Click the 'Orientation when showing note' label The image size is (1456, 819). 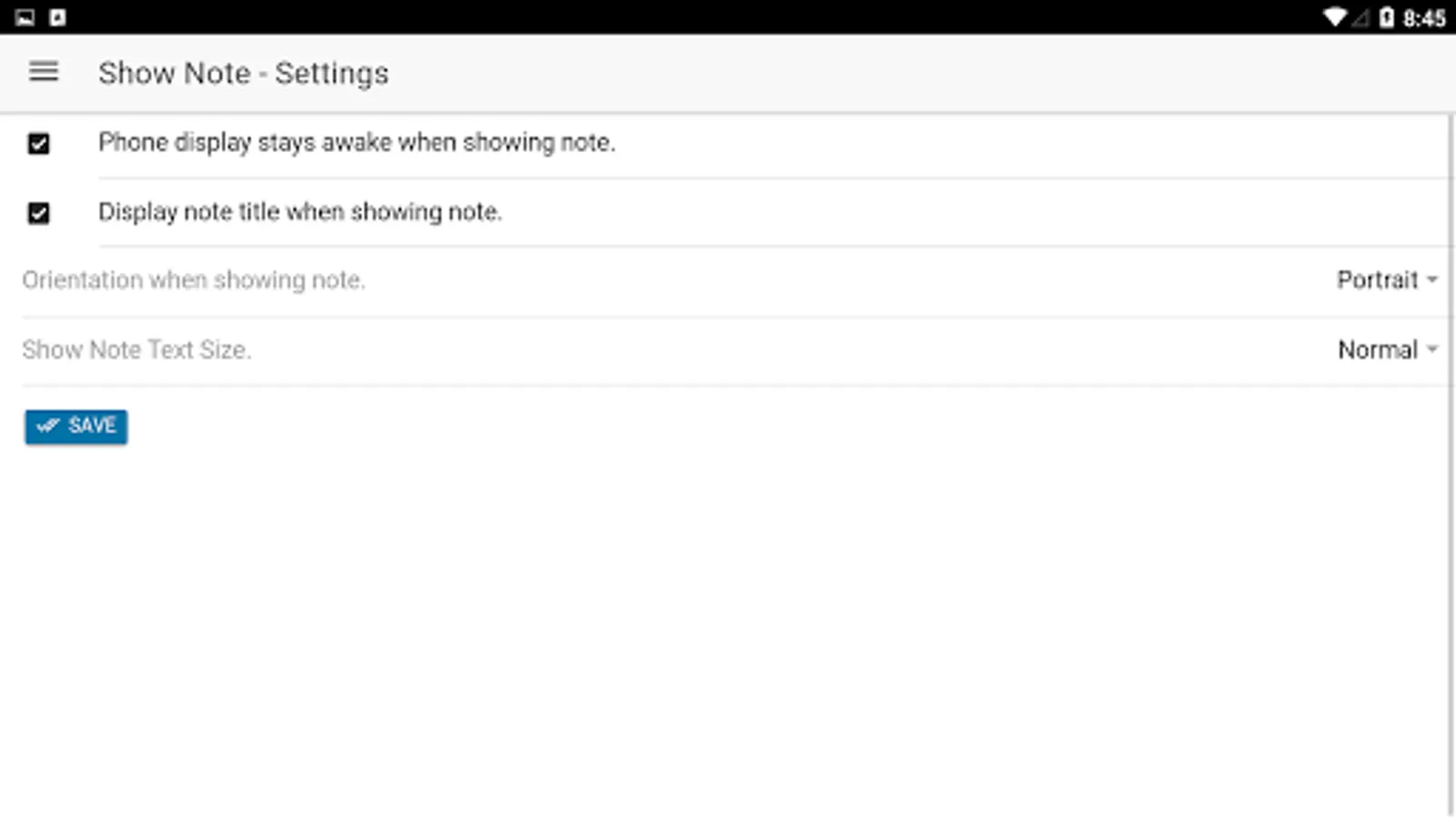pos(193,280)
